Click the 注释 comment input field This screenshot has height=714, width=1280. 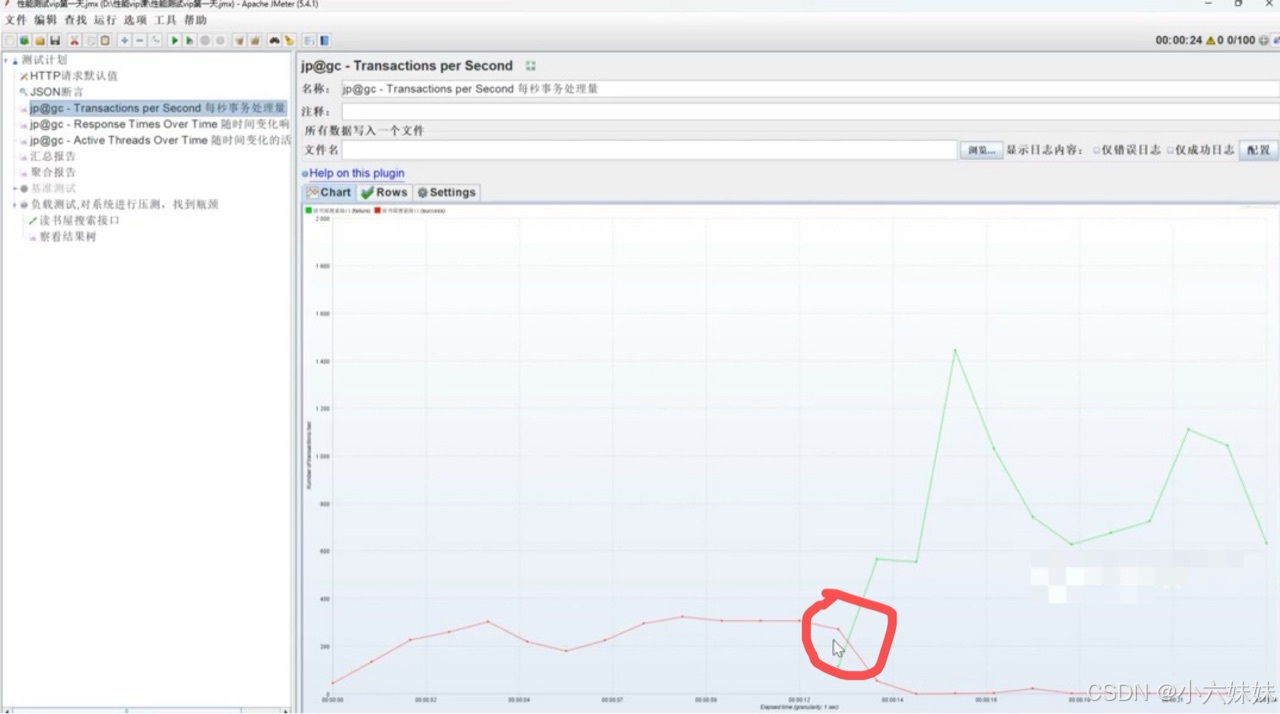809,111
